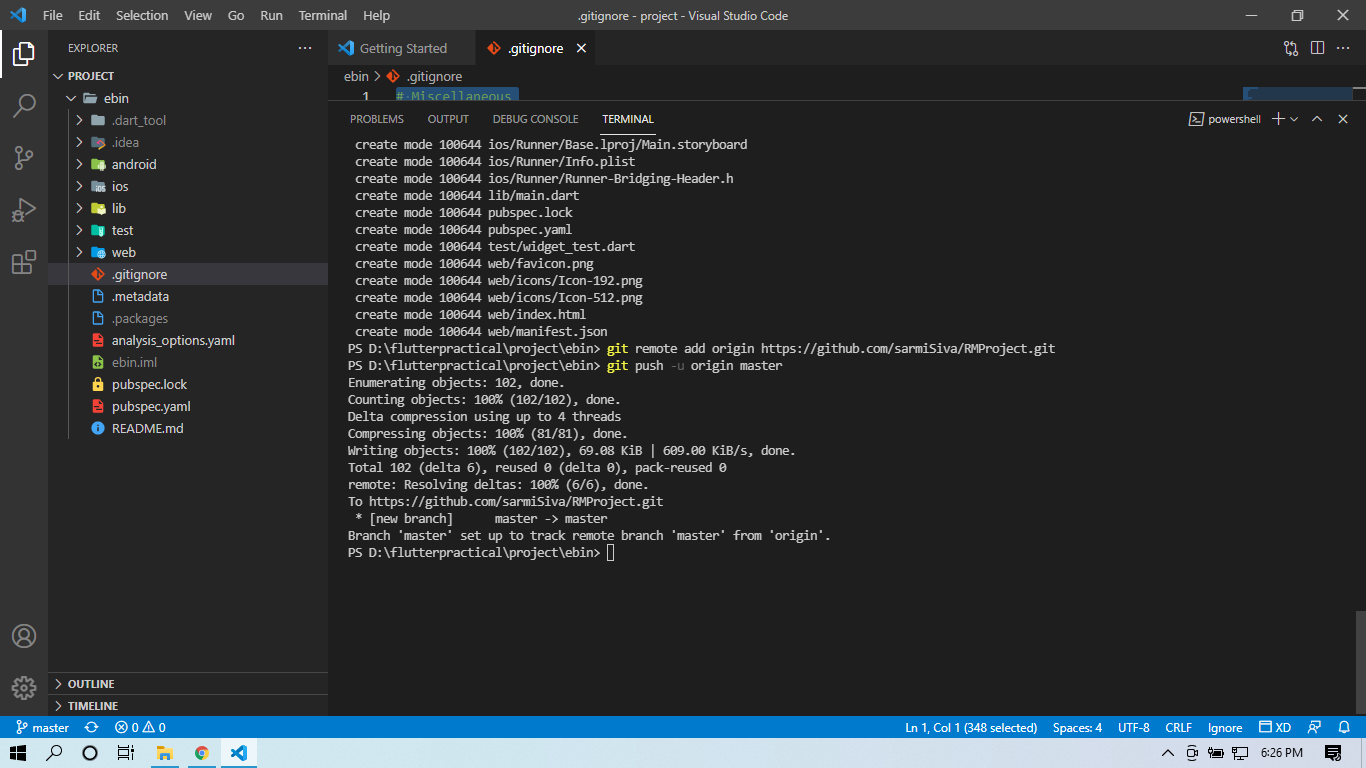Change language mode Ignore
The width and height of the screenshot is (1366, 768).
(x=1225, y=728)
